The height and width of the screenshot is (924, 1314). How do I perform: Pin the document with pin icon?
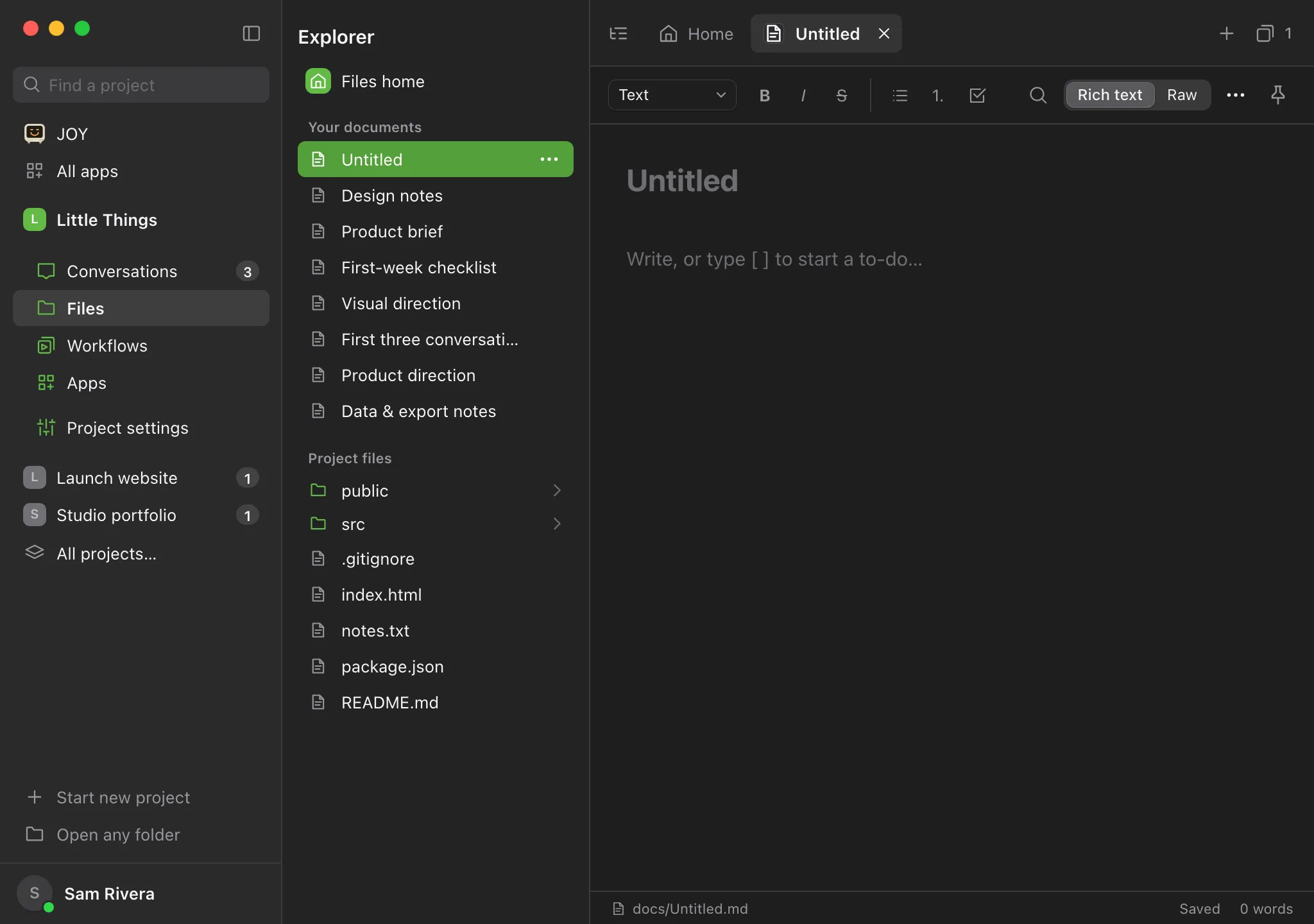pos(1278,95)
